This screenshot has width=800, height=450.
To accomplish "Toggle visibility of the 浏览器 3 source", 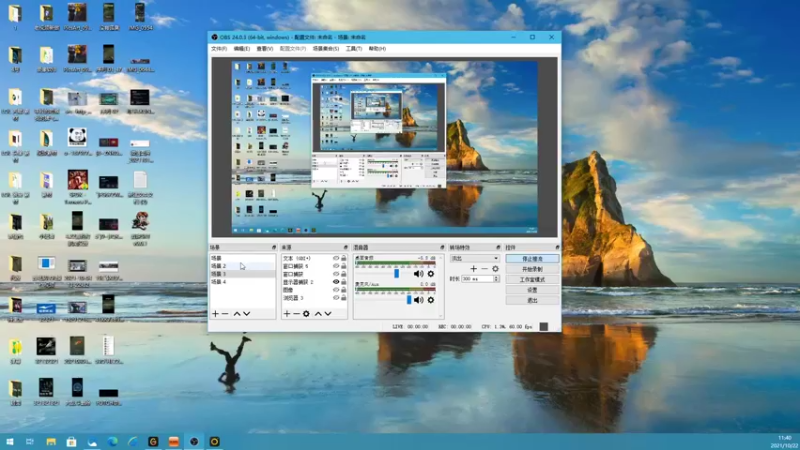I will coord(336,298).
